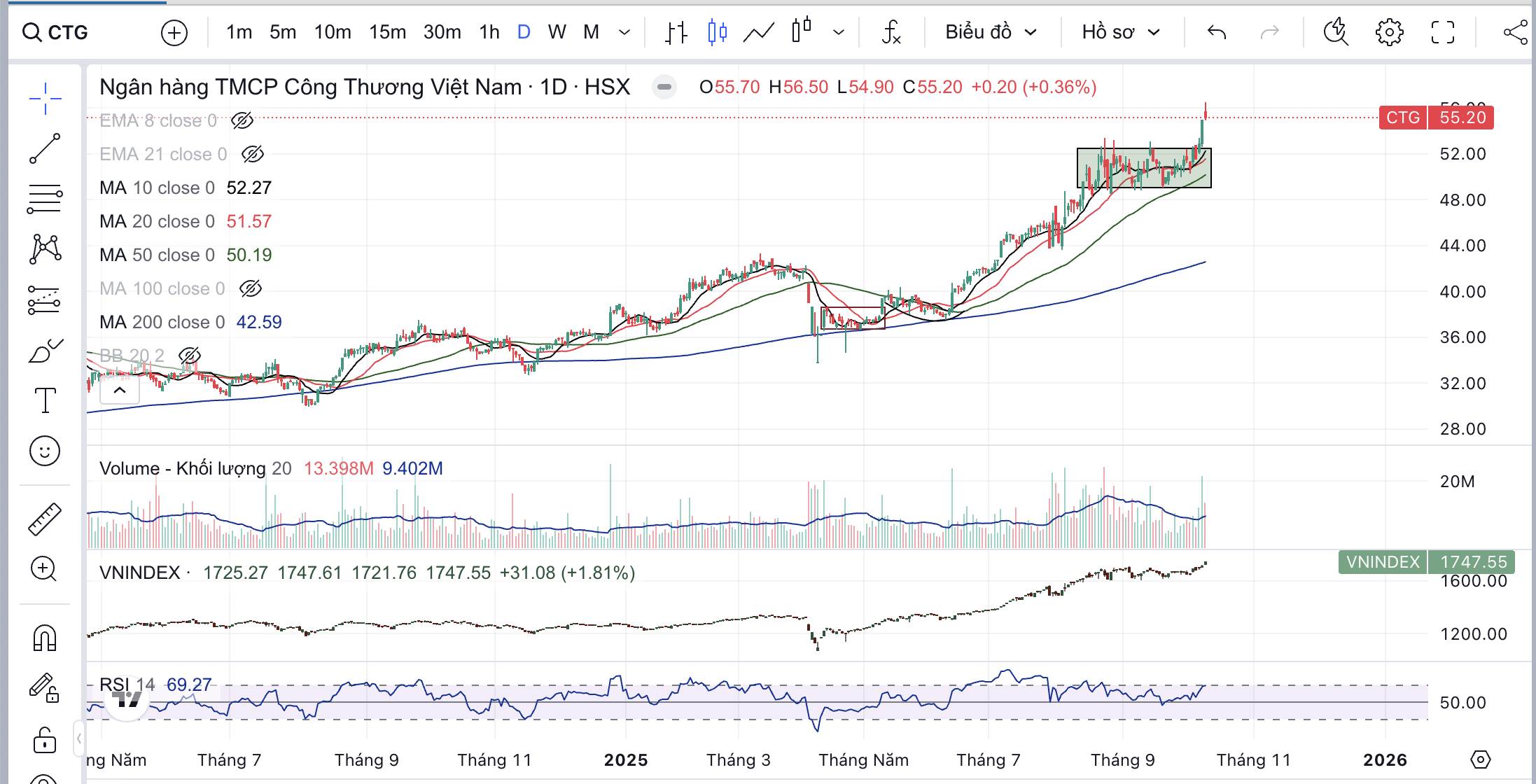Expand the Biểu đồ dropdown

point(990,32)
